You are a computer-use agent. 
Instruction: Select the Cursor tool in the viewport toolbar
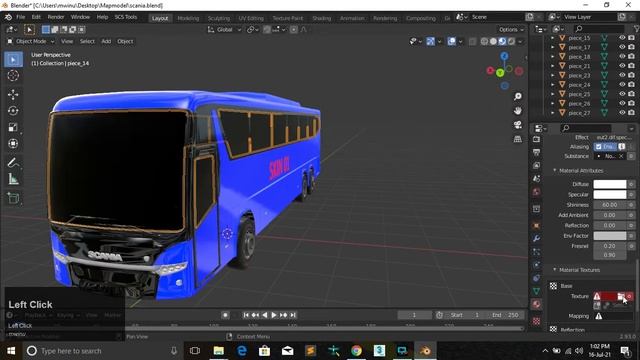pyautogui.click(x=13, y=76)
